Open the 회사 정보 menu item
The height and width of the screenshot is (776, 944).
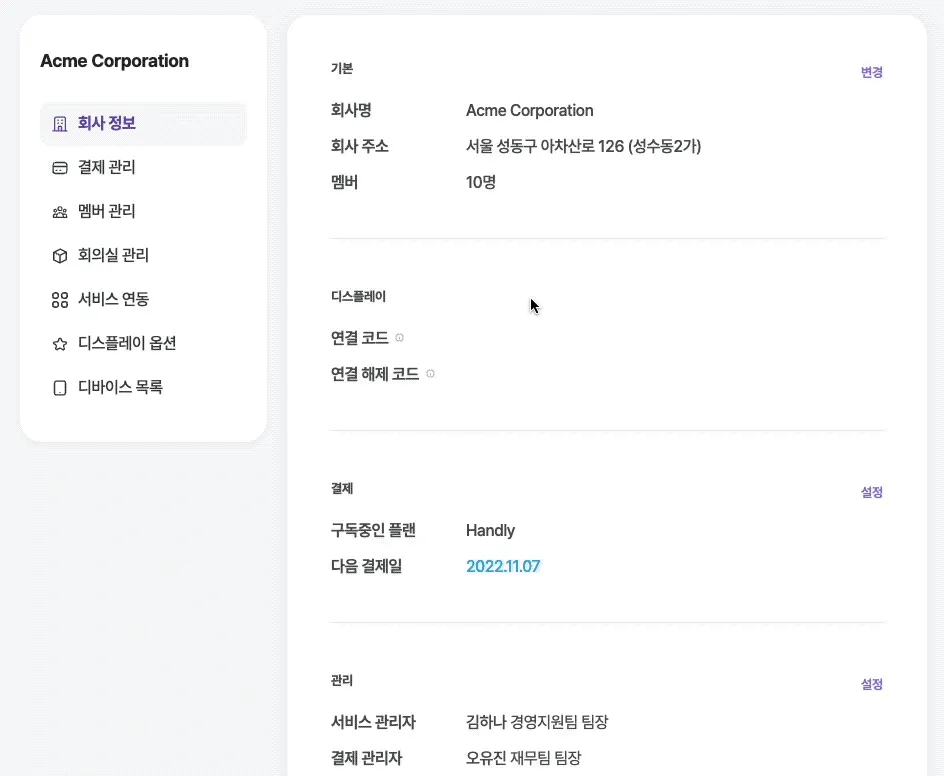click(x=107, y=124)
